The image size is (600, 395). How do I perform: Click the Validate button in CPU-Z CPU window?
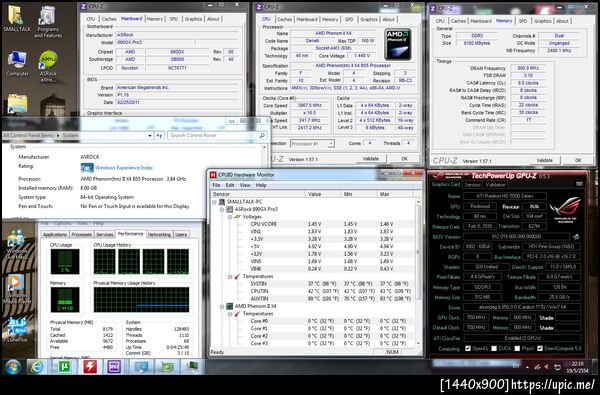[370, 159]
